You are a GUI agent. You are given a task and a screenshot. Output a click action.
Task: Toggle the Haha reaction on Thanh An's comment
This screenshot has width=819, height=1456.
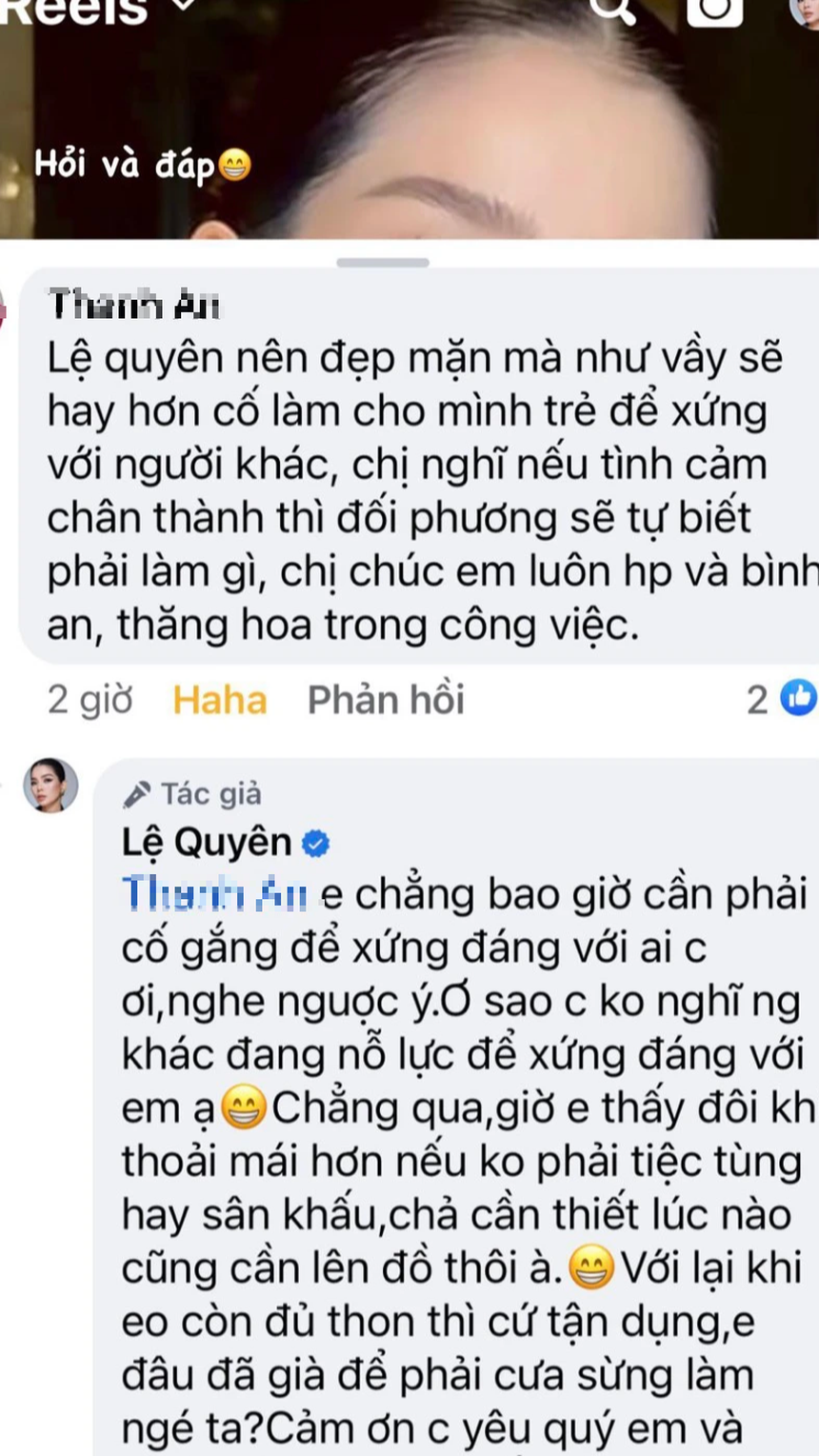(x=220, y=700)
